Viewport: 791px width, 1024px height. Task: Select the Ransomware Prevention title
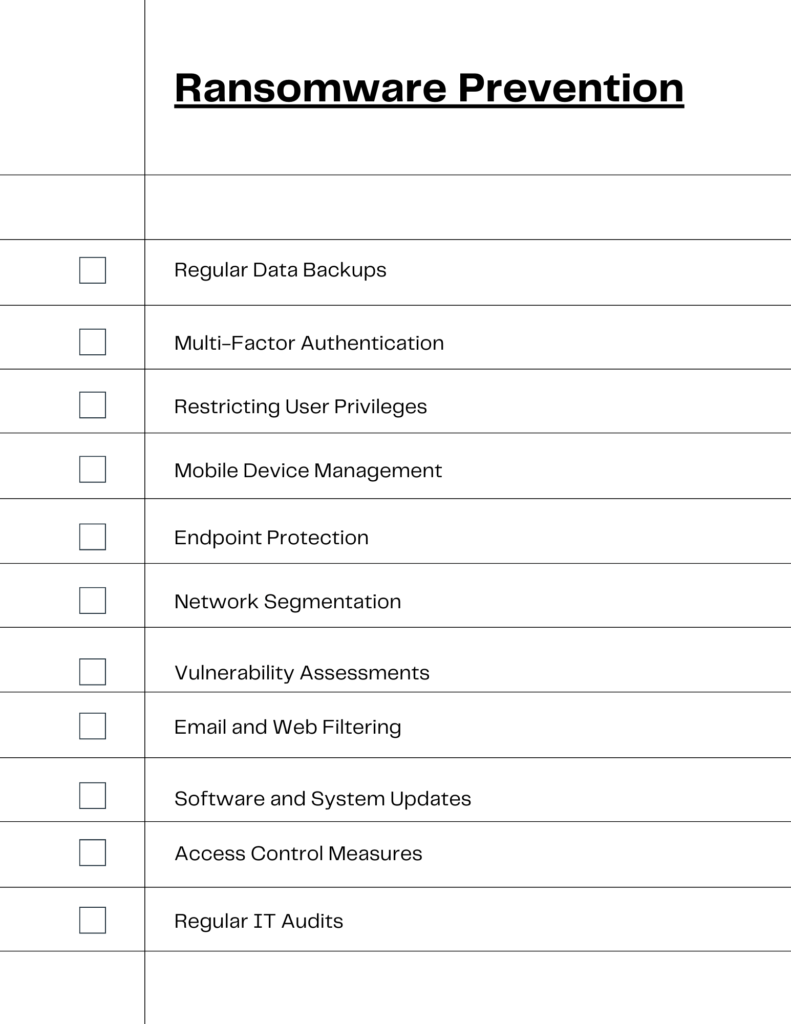[429, 88]
